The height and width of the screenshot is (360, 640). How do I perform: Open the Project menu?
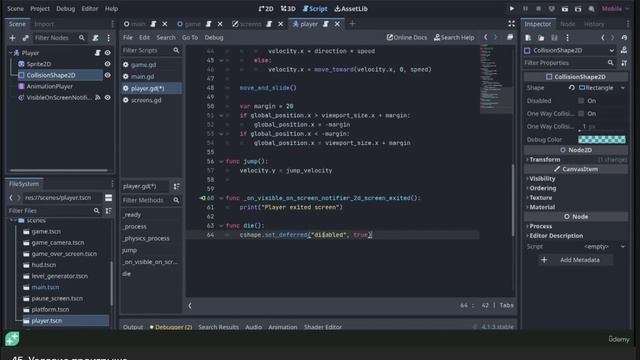click(40, 9)
